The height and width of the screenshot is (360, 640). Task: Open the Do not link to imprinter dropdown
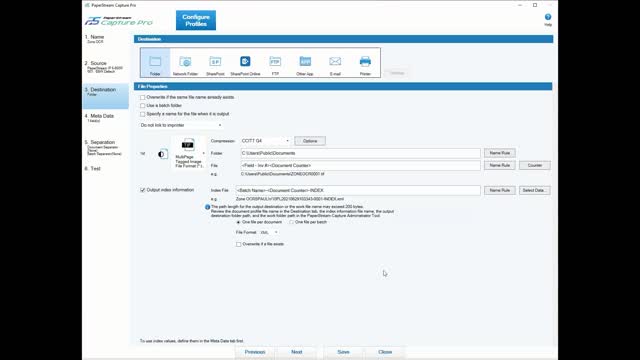181,125
